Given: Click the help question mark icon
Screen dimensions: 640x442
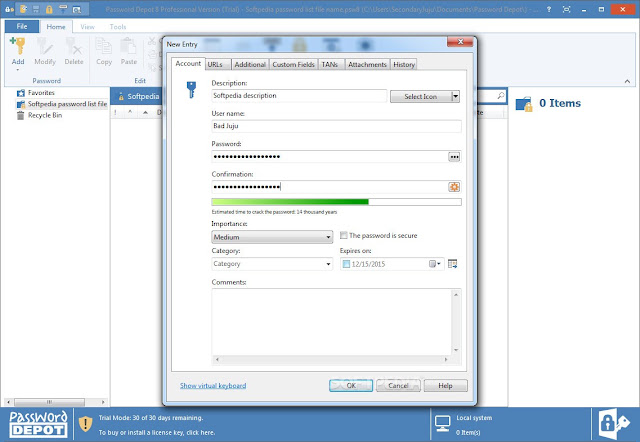Looking at the screenshot, I should tap(549, 9).
